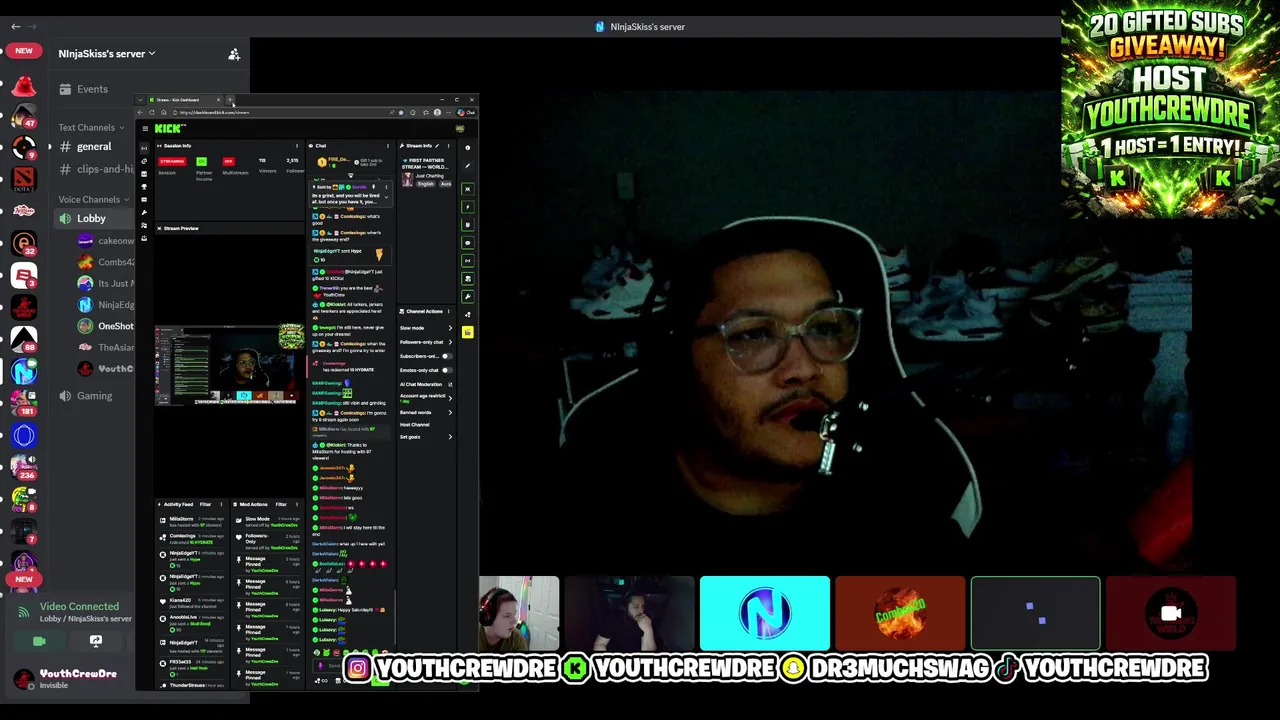
Task: Open the server with 32 notifications badge
Action: tap(24, 243)
